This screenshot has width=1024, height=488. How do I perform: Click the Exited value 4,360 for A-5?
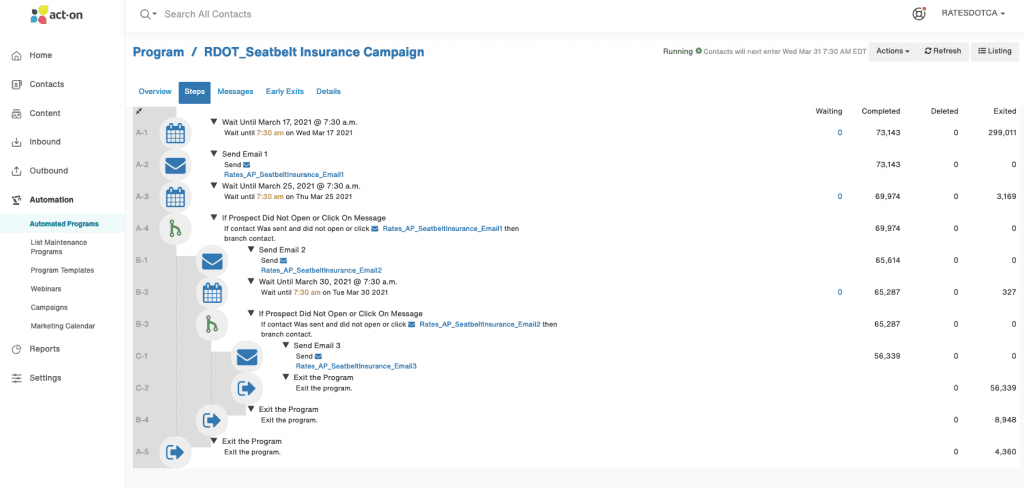point(1004,451)
